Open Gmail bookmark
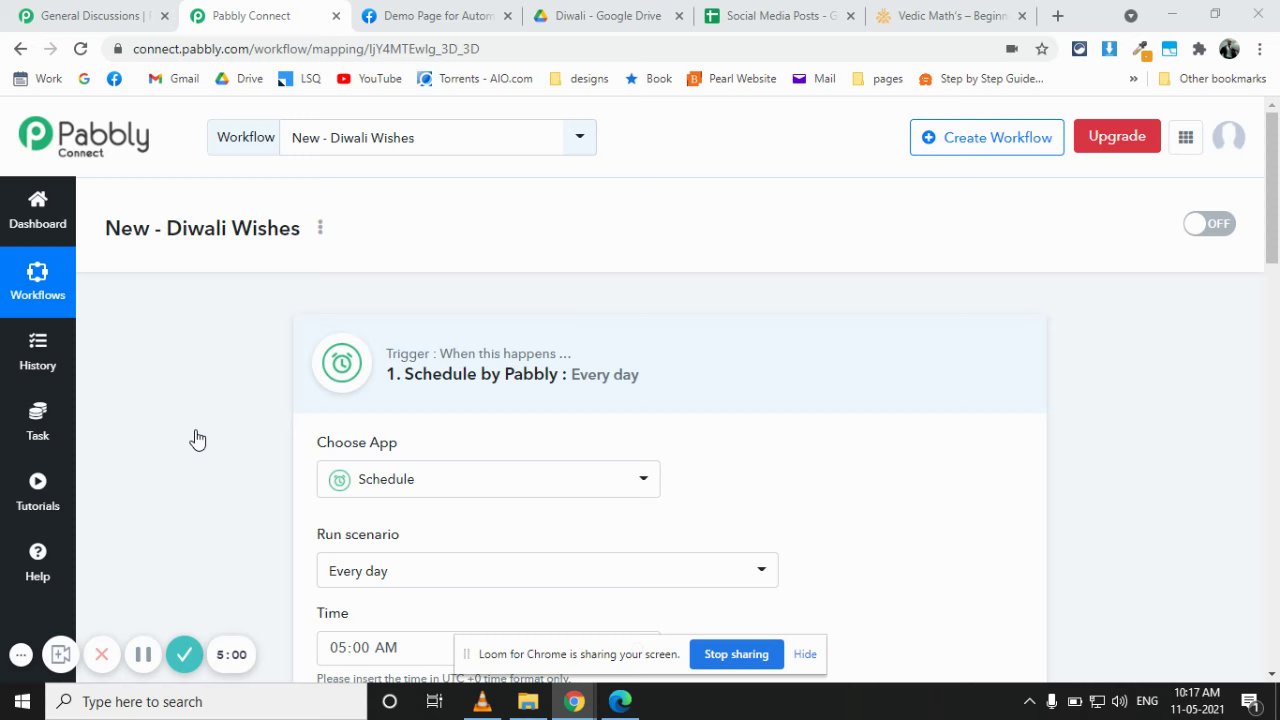 point(173,78)
